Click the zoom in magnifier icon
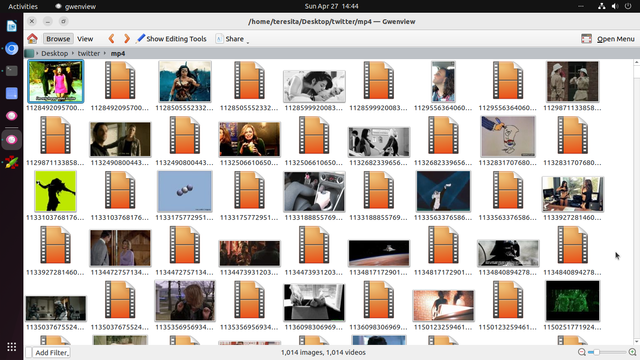640x360 pixels. click(632, 352)
